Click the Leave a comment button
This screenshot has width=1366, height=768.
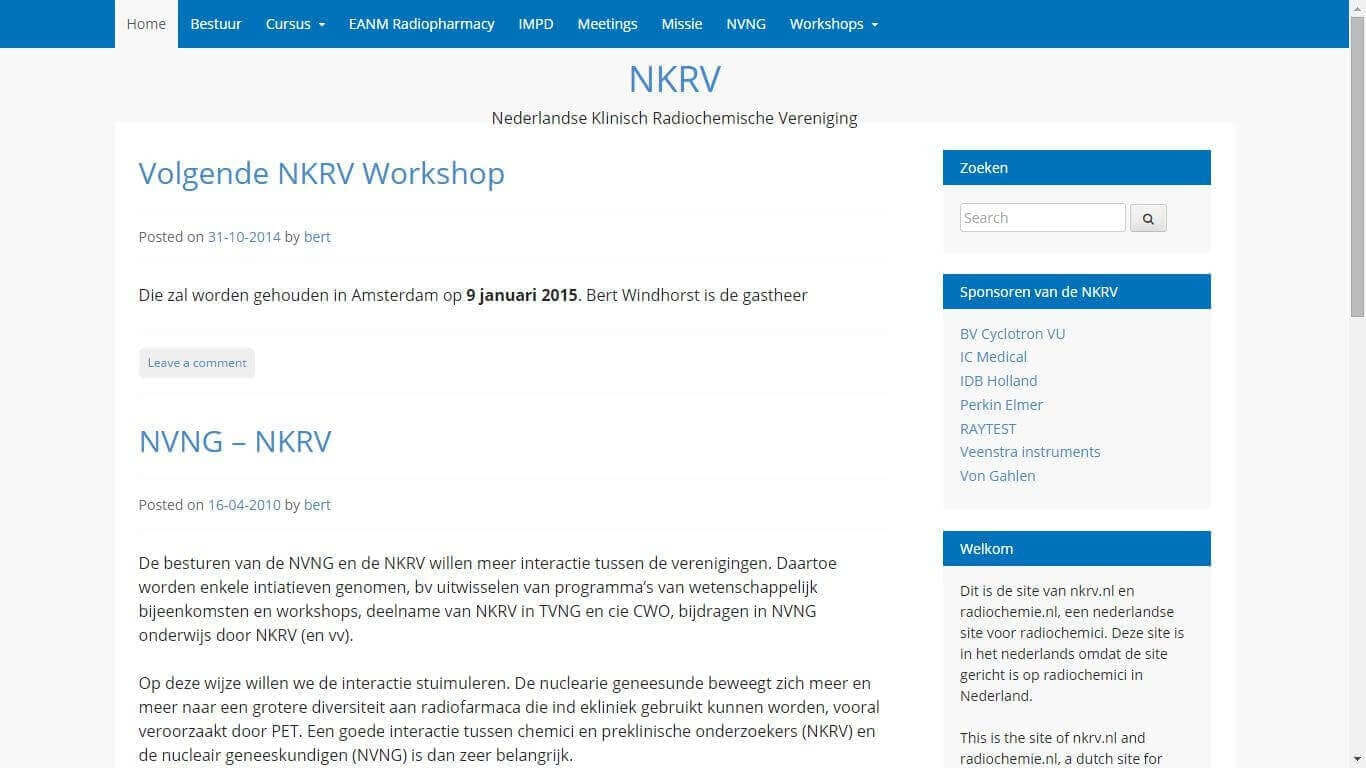pyautogui.click(x=196, y=362)
